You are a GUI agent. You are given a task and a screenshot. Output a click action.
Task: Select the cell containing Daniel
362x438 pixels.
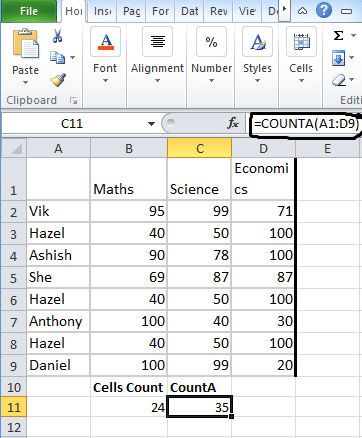(x=58, y=365)
